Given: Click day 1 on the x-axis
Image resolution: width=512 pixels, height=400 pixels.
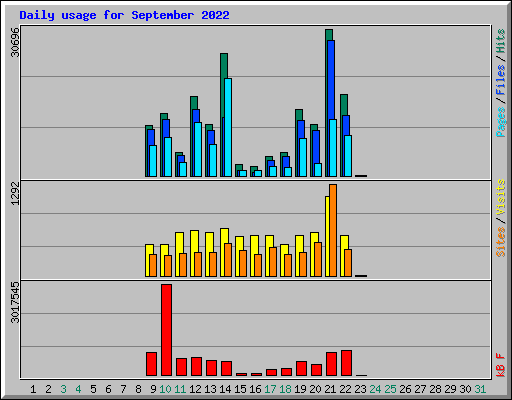Looking at the screenshot, I should click(x=33, y=389).
